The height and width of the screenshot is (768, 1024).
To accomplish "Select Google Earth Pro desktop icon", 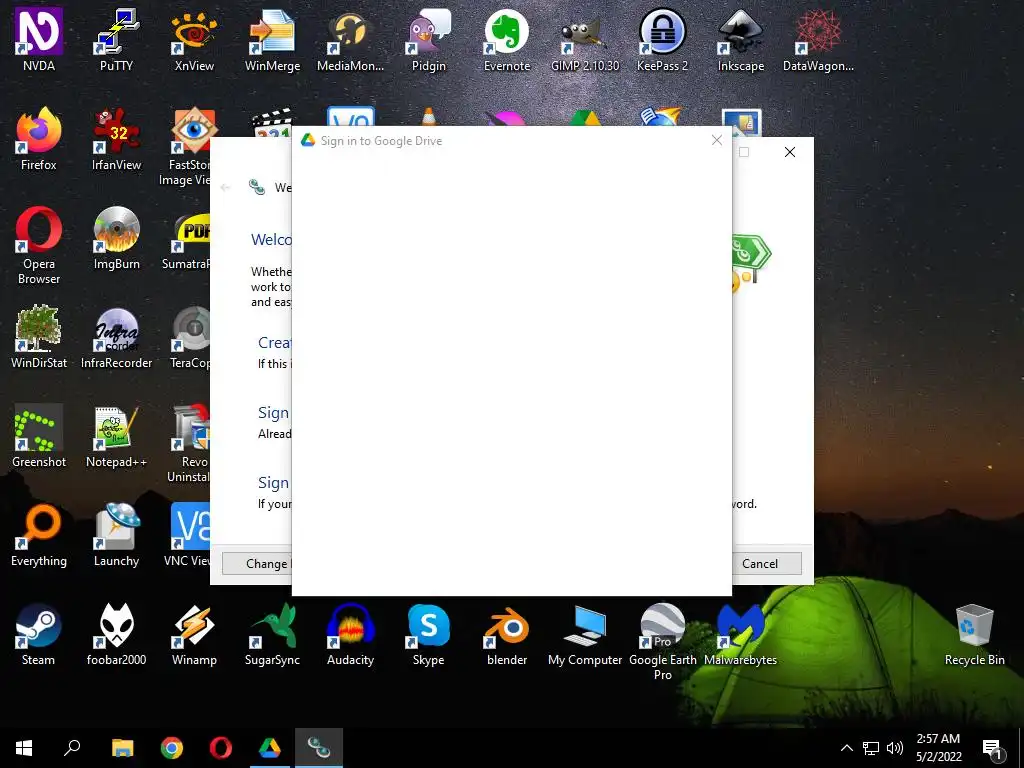I will click(662, 641).
